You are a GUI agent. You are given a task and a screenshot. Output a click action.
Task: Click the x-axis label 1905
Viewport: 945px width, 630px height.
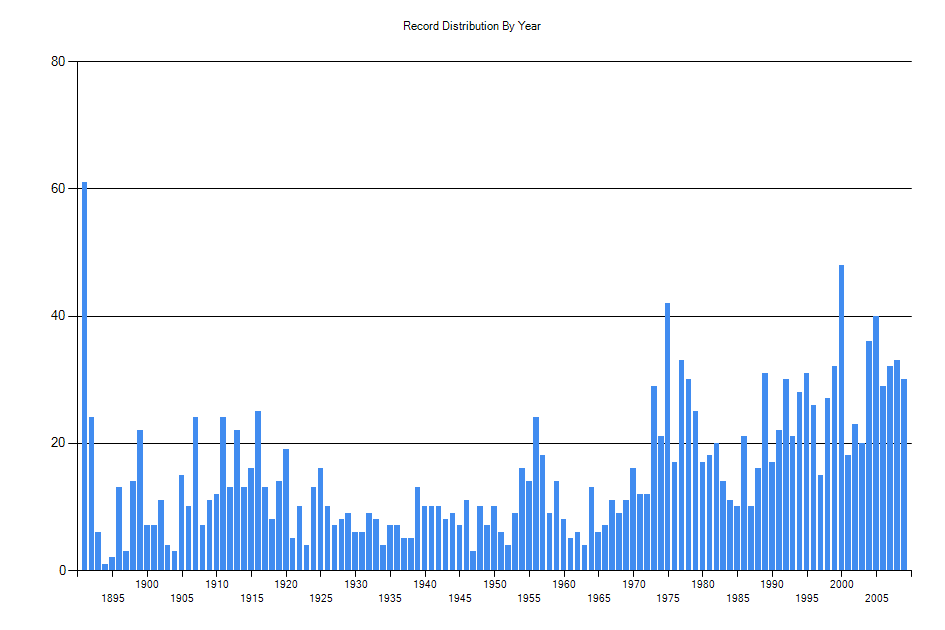pyautogui.click(x=182, y=598)
